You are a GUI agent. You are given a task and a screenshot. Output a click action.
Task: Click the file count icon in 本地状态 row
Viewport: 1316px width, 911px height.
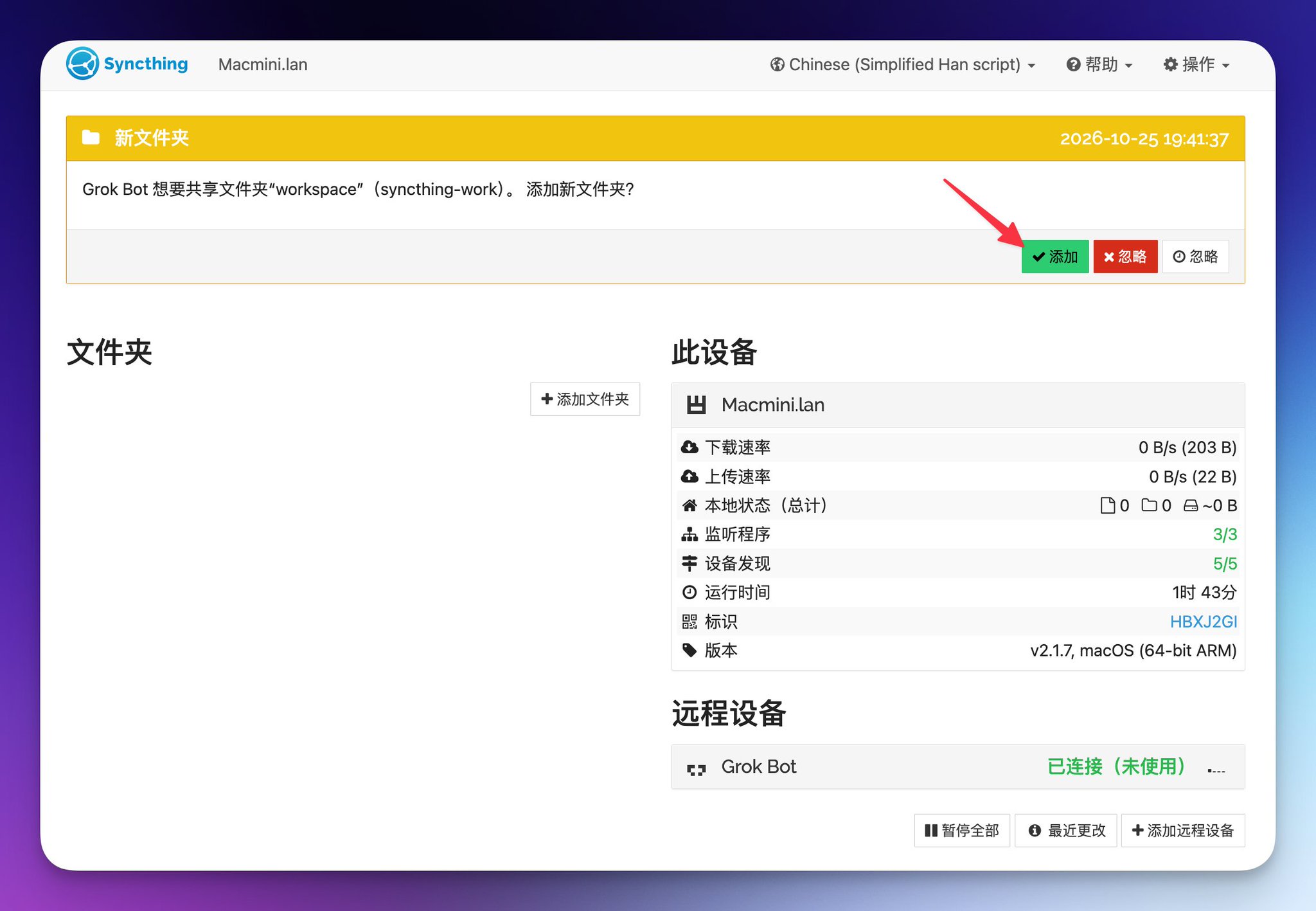(x=1108, y=505)
